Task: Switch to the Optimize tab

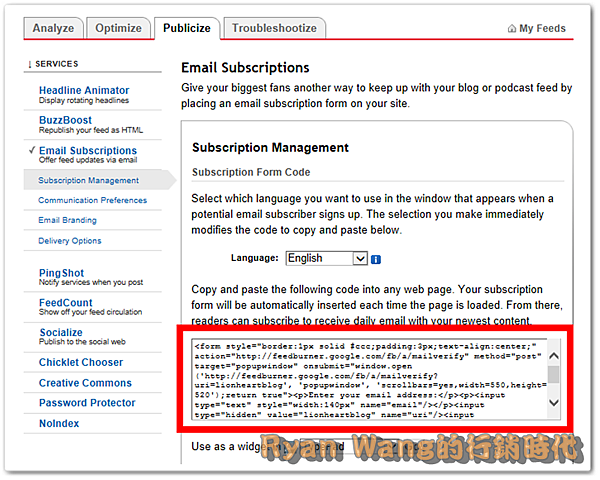Action: pos(118,28)
